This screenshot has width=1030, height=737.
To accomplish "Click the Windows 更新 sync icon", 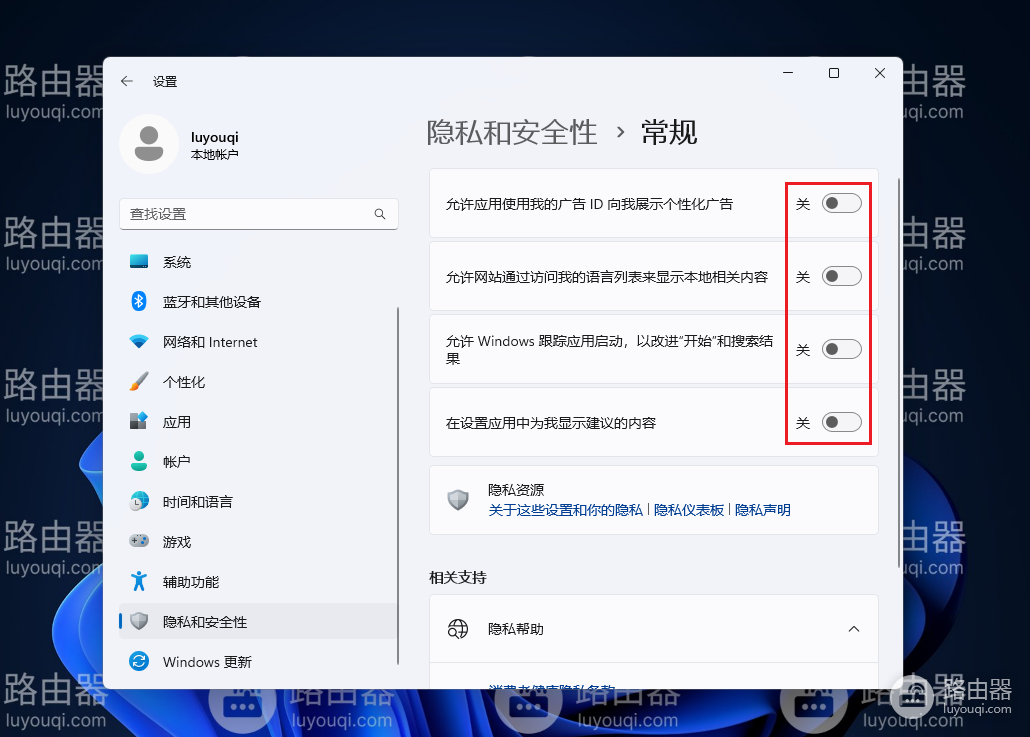I will tap(139, 661).
